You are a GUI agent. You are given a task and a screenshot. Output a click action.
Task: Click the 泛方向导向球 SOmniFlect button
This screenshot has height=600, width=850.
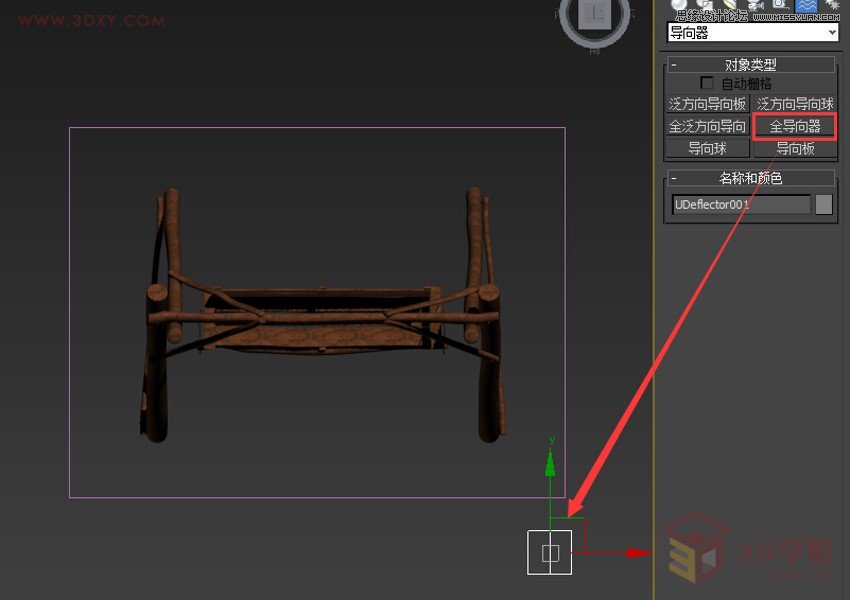793,103
